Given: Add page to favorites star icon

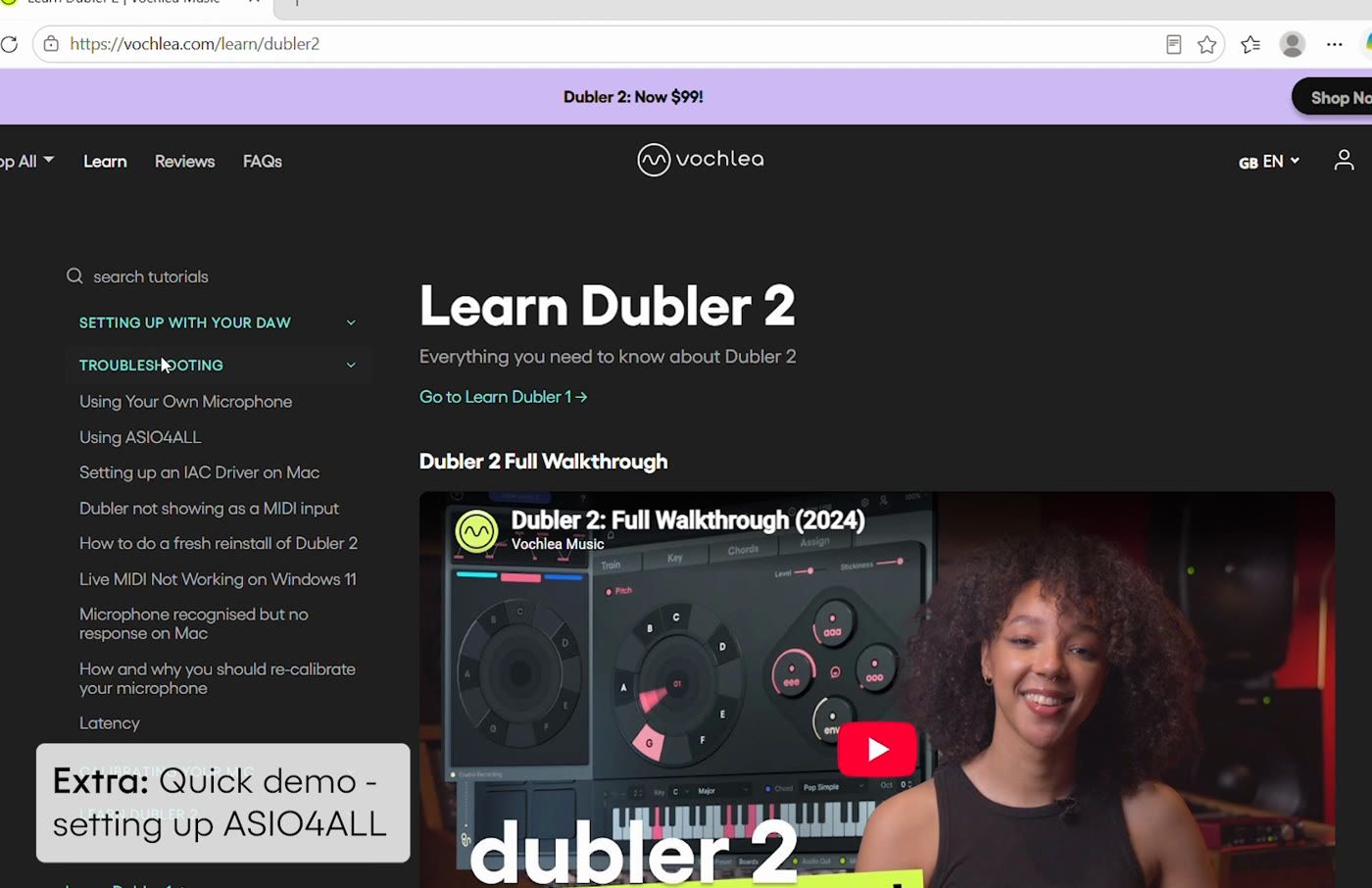Looking at the screenshot, I should click(1207, 44).
